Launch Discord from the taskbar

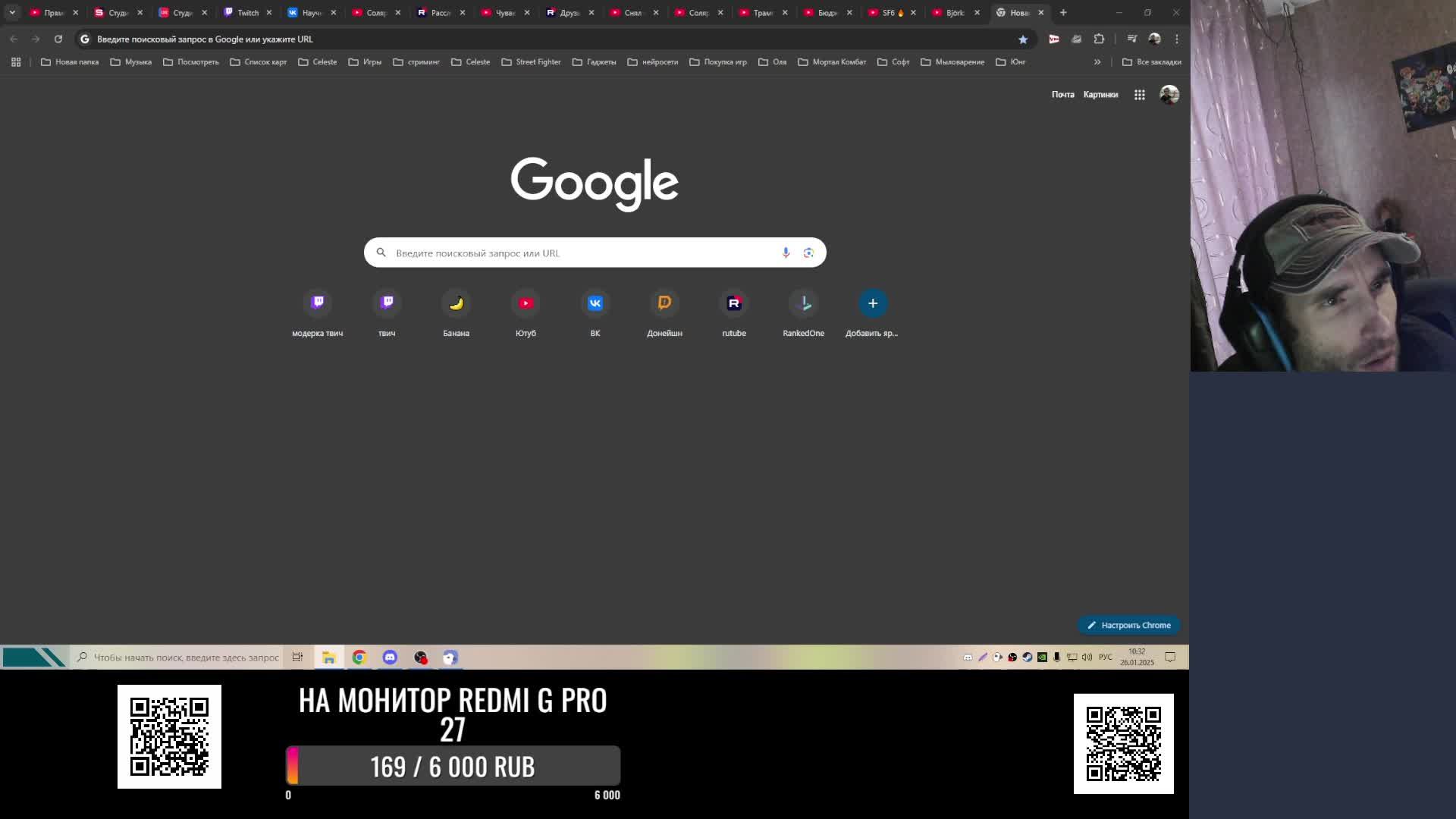[390, 657]
